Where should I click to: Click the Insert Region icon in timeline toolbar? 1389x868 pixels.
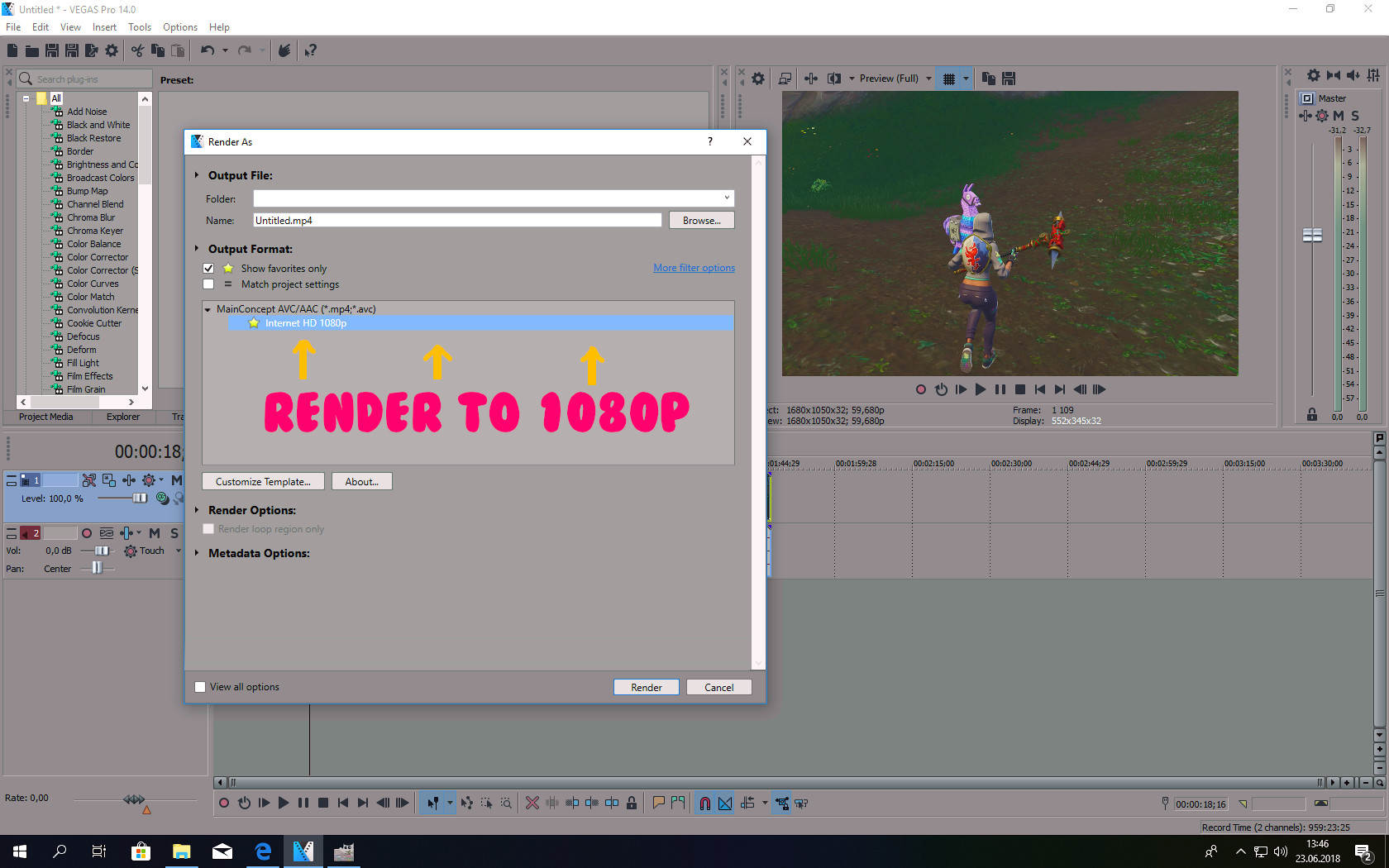(679, 803)
